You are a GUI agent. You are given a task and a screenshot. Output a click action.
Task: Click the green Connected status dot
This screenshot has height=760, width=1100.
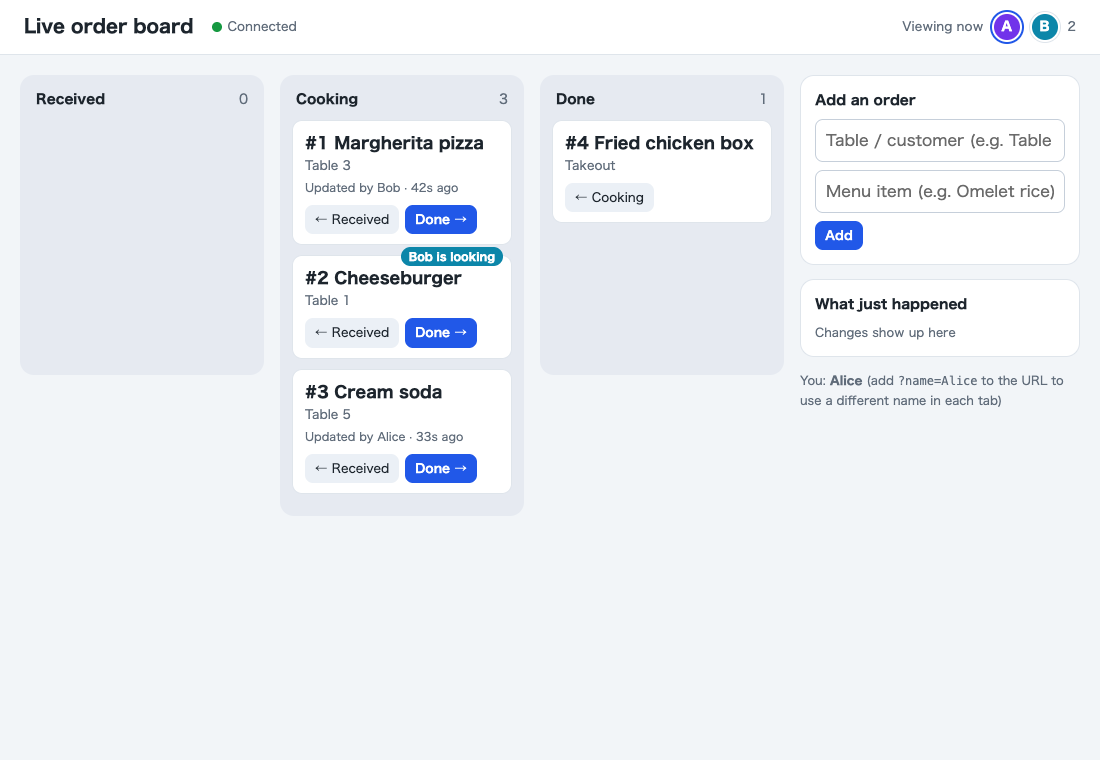(x=217, y=27)
